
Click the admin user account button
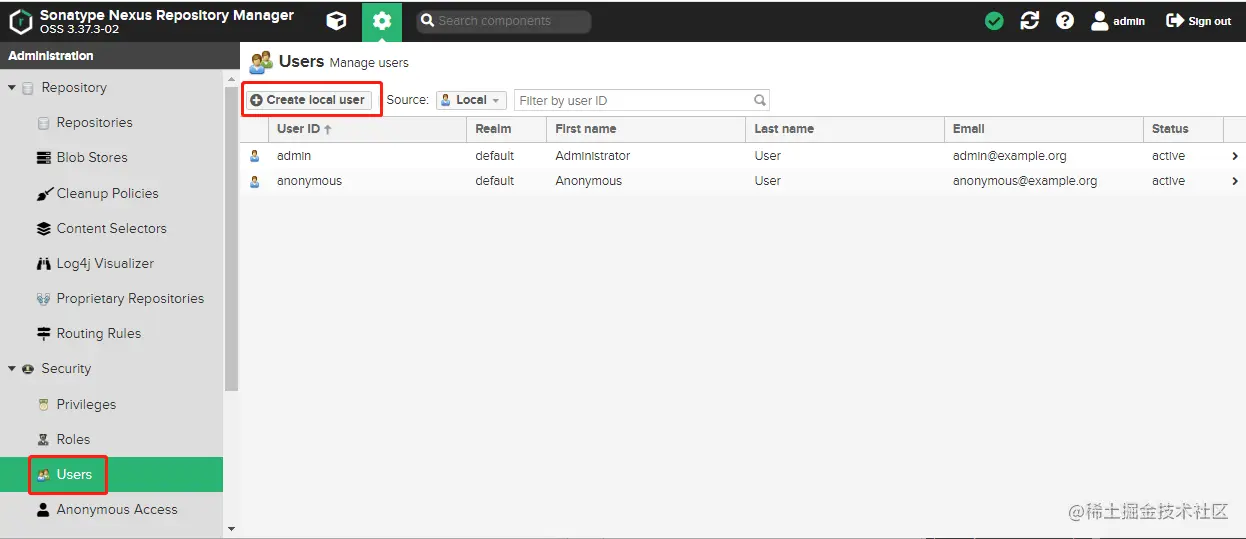click(x=1118, y=21)
